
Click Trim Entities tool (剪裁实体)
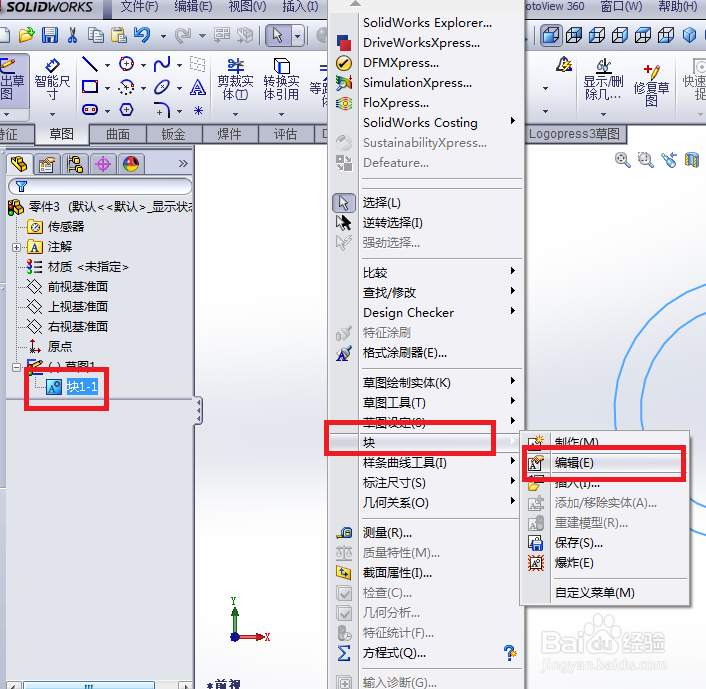(235, 81)
